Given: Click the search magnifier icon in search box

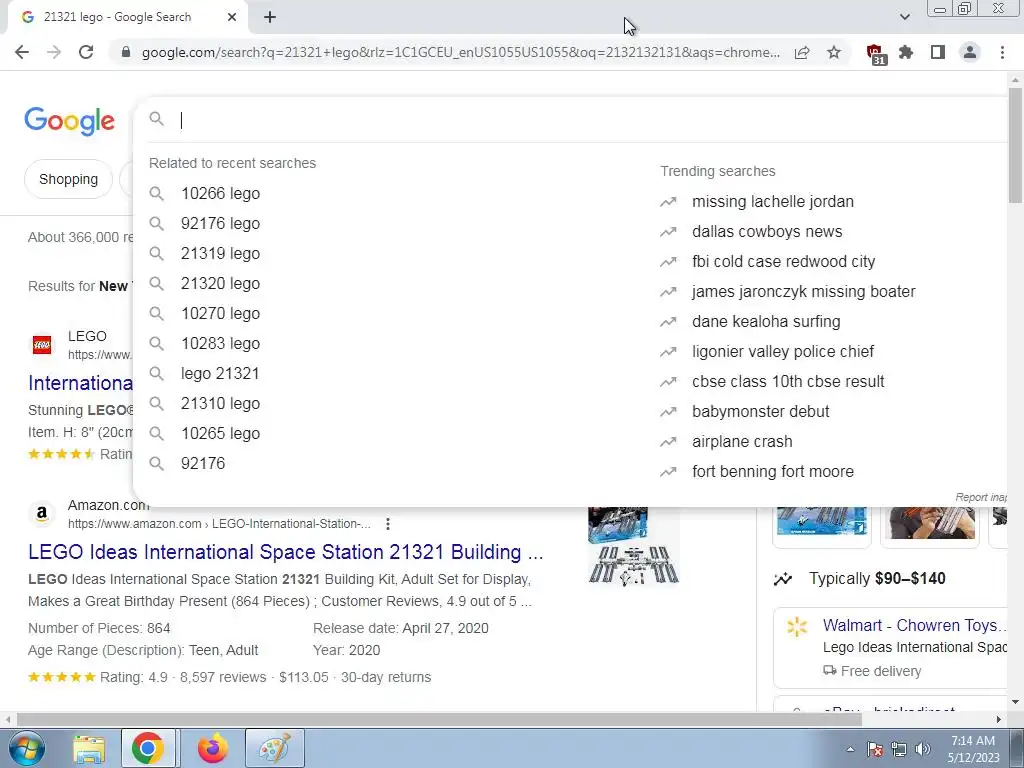Looking at the screenshot, I should (156, 119).
